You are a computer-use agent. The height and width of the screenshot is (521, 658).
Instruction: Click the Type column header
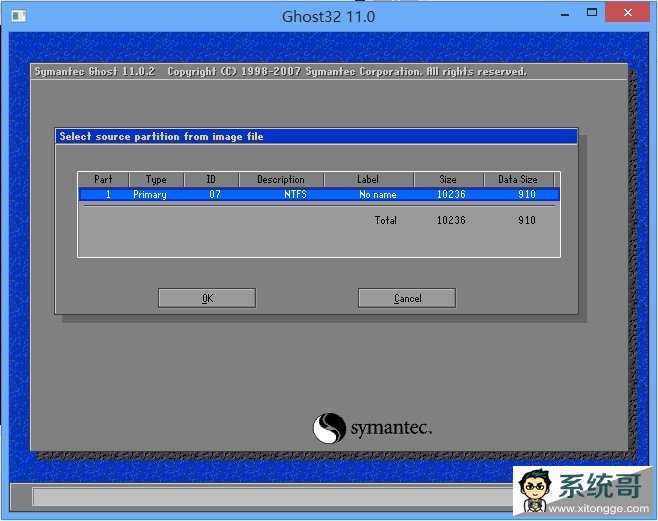pos(156,180)
